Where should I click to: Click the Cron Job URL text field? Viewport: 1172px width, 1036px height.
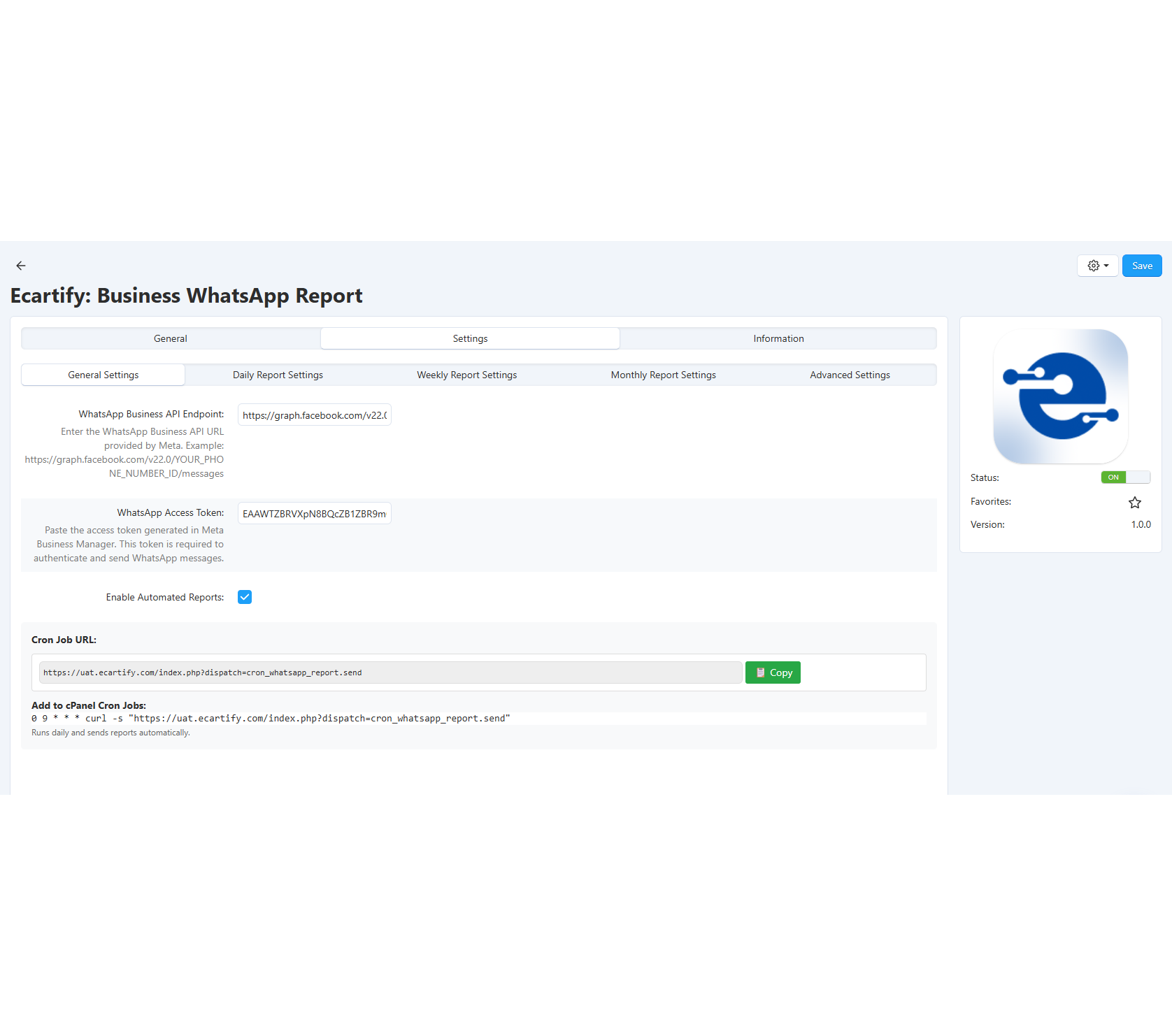click(x=390, y=672)
